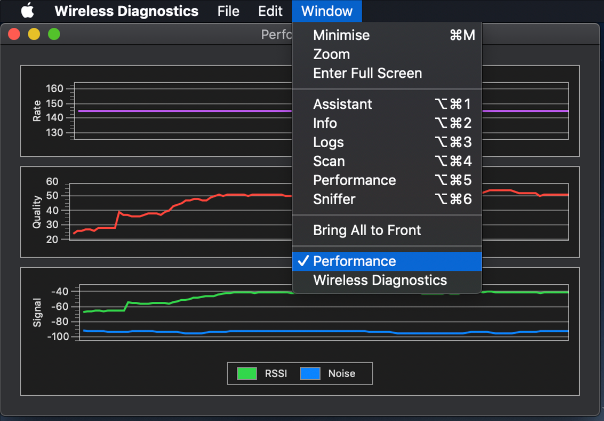Viewport: 604px width, 421px height.
Task: Close the open Window menu
Action: (x=327, y=11)
